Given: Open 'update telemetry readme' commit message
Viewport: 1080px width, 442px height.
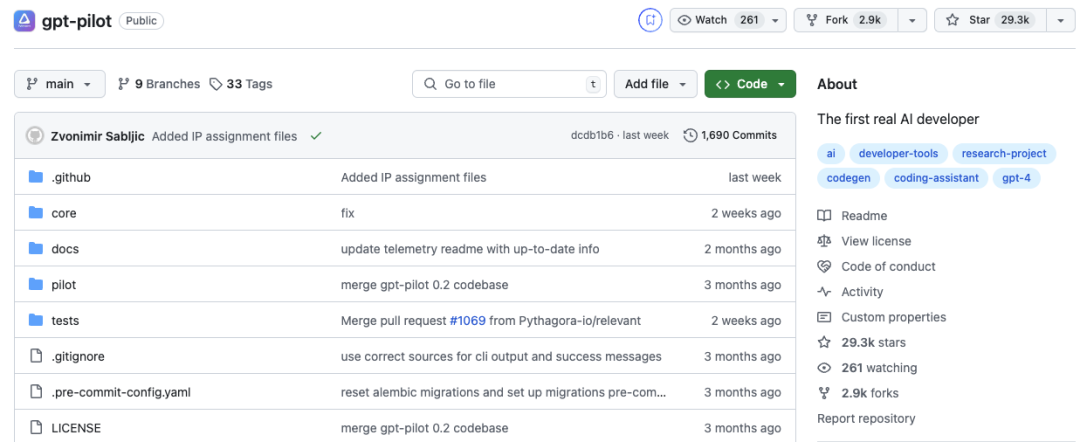Looking at the screenshot, I should coord(470,249).
